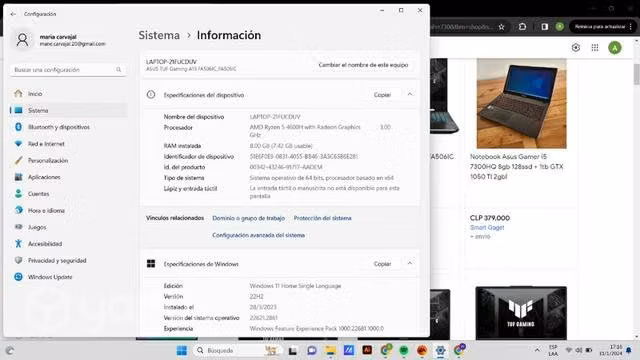This screenshot has height=360, width=640.
Task: Open Google settings gear in browser page
Action: (x=576, y=48)
